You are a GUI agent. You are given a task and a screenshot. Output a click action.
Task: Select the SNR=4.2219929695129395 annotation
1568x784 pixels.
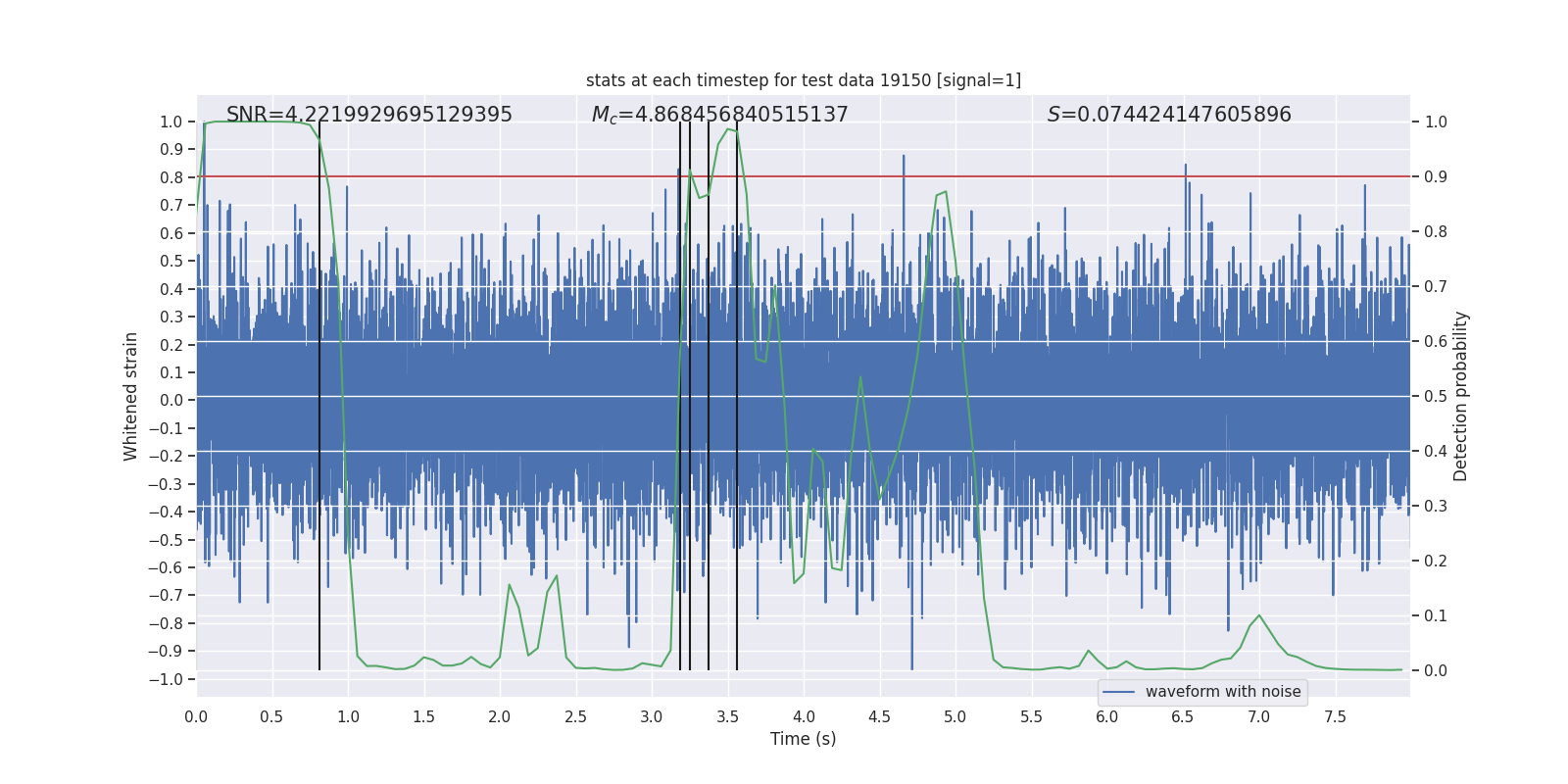pyautogui.click(x=369, y=115)
